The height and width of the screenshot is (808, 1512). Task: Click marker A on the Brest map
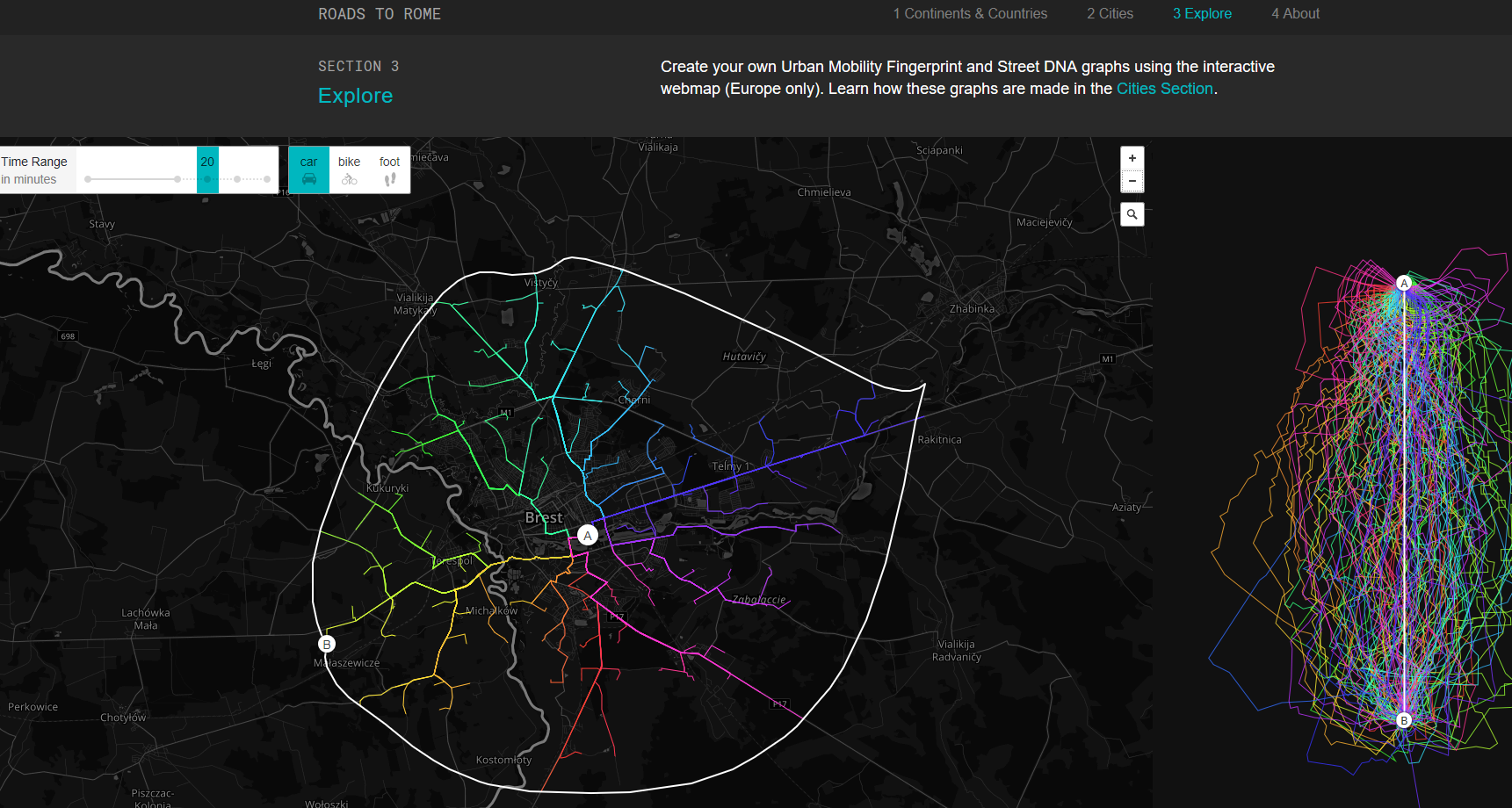tap(588, 535)
